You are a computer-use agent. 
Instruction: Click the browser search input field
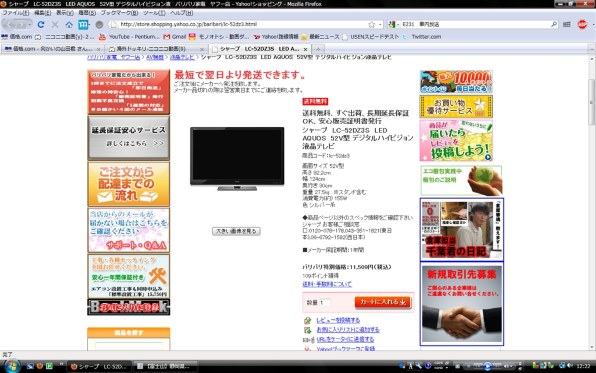pos(475,24)
